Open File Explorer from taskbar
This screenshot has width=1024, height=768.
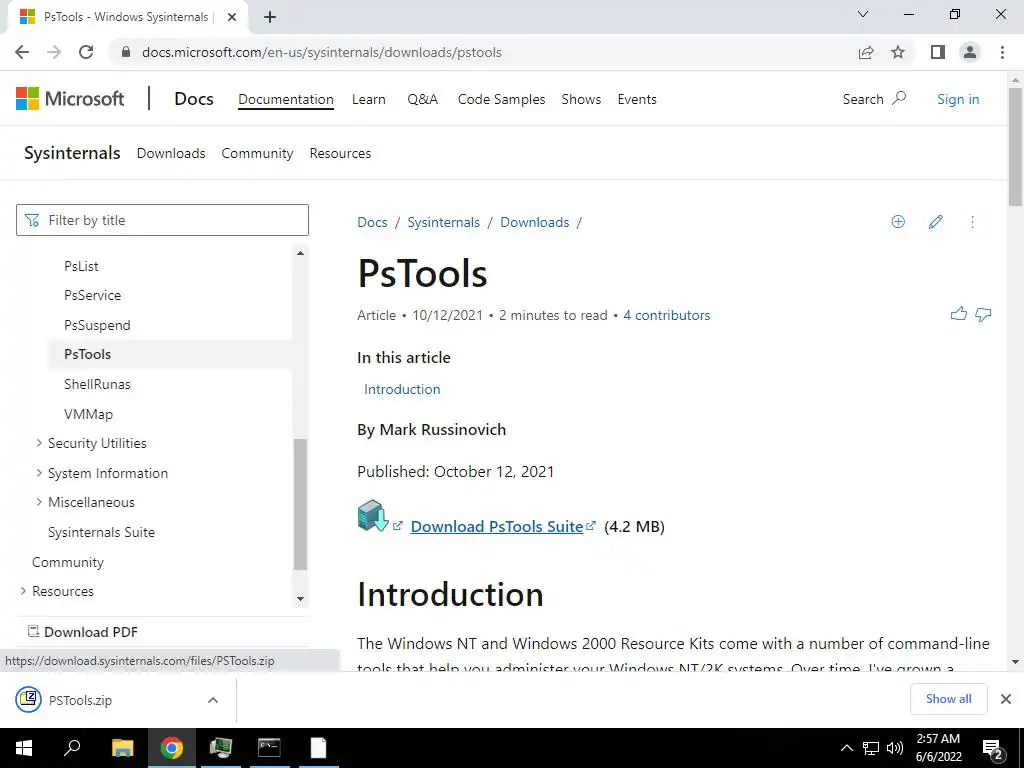(x=122, y=748)
